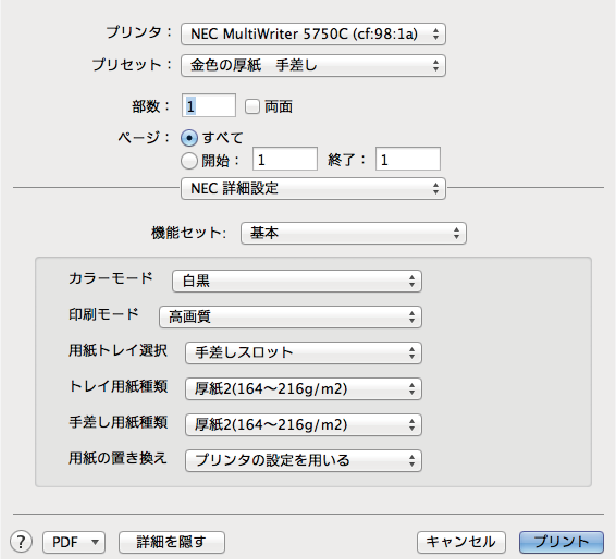Select the すべて (all pages) radio button
This screenshot has width=616, height=559.
pos(189,137)
